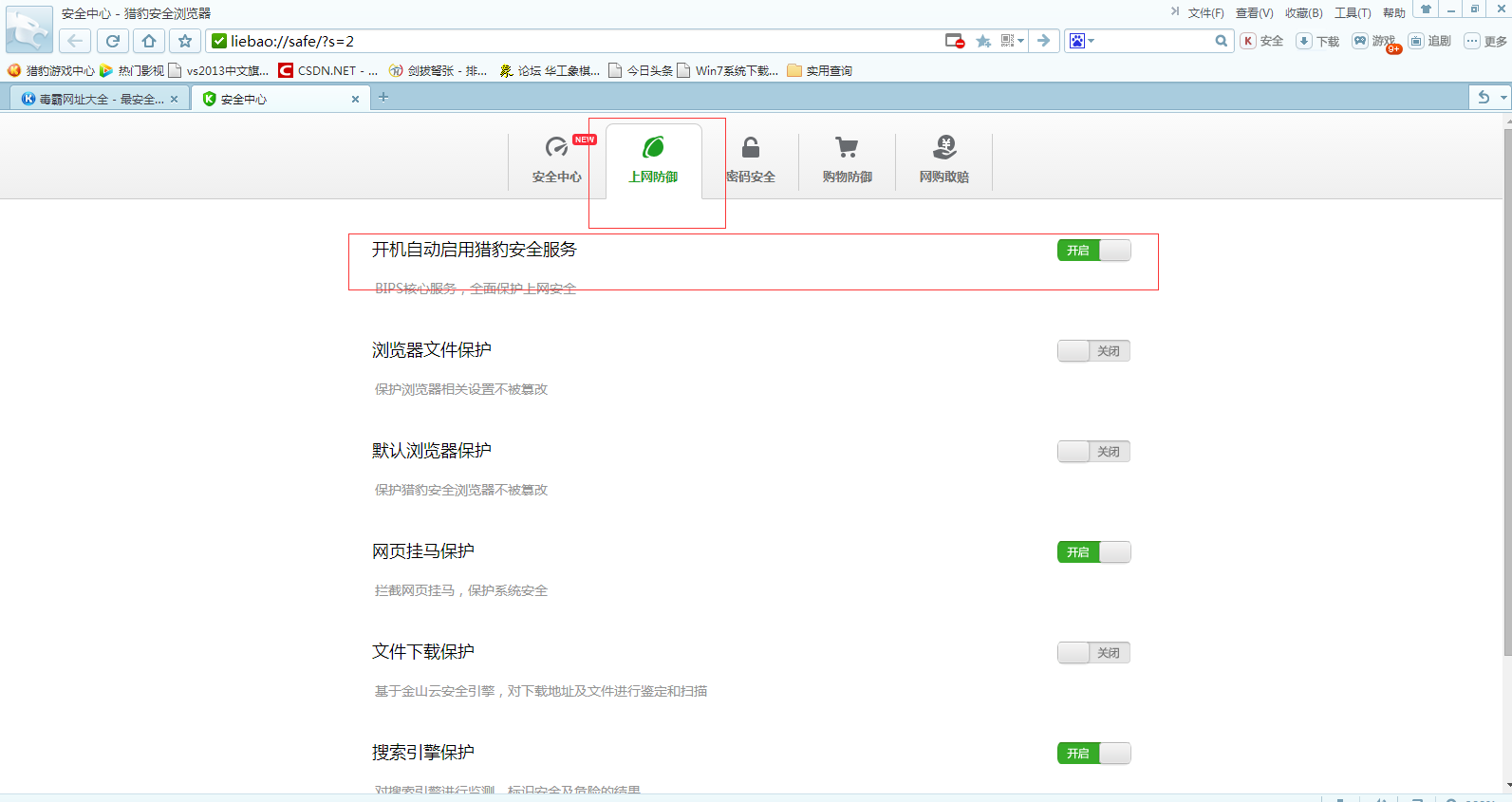
Task: Click the go arrow in address bar
Action: (1044, 41)
